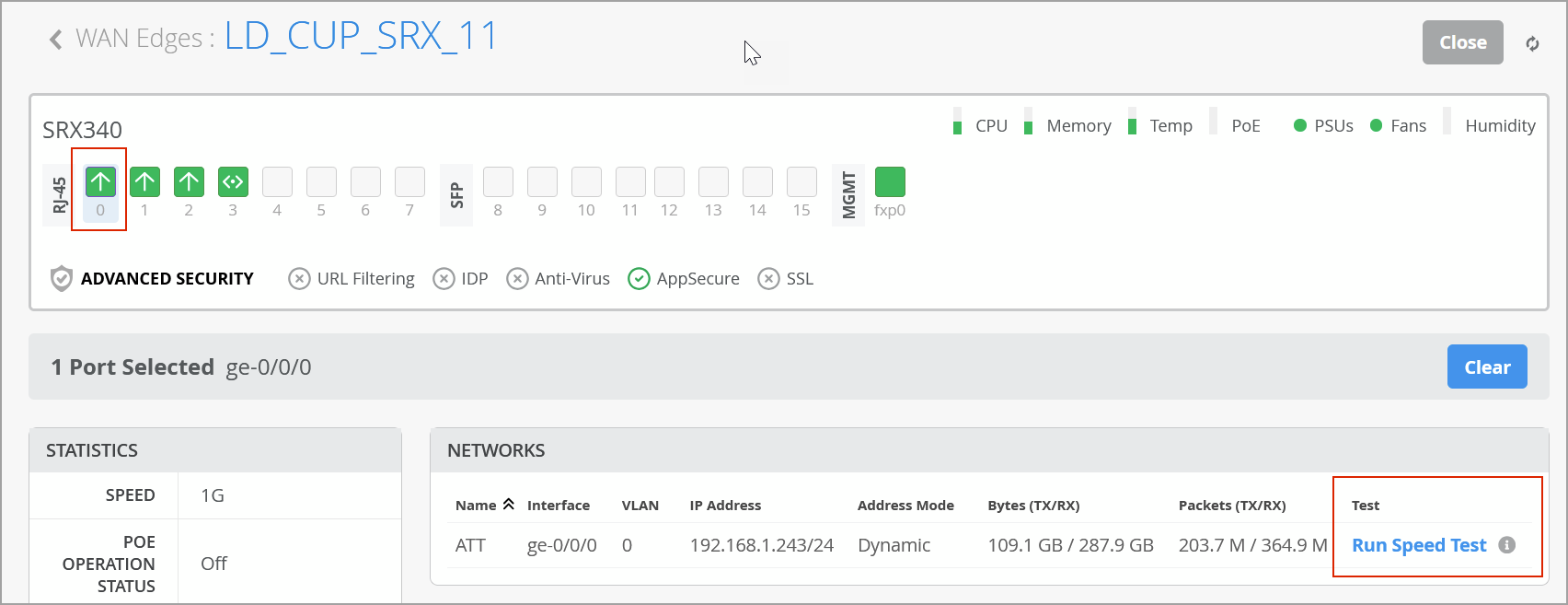Screen dimensions: 1568x605
Task: Click the gray Close button
Action: [1462, 42]
